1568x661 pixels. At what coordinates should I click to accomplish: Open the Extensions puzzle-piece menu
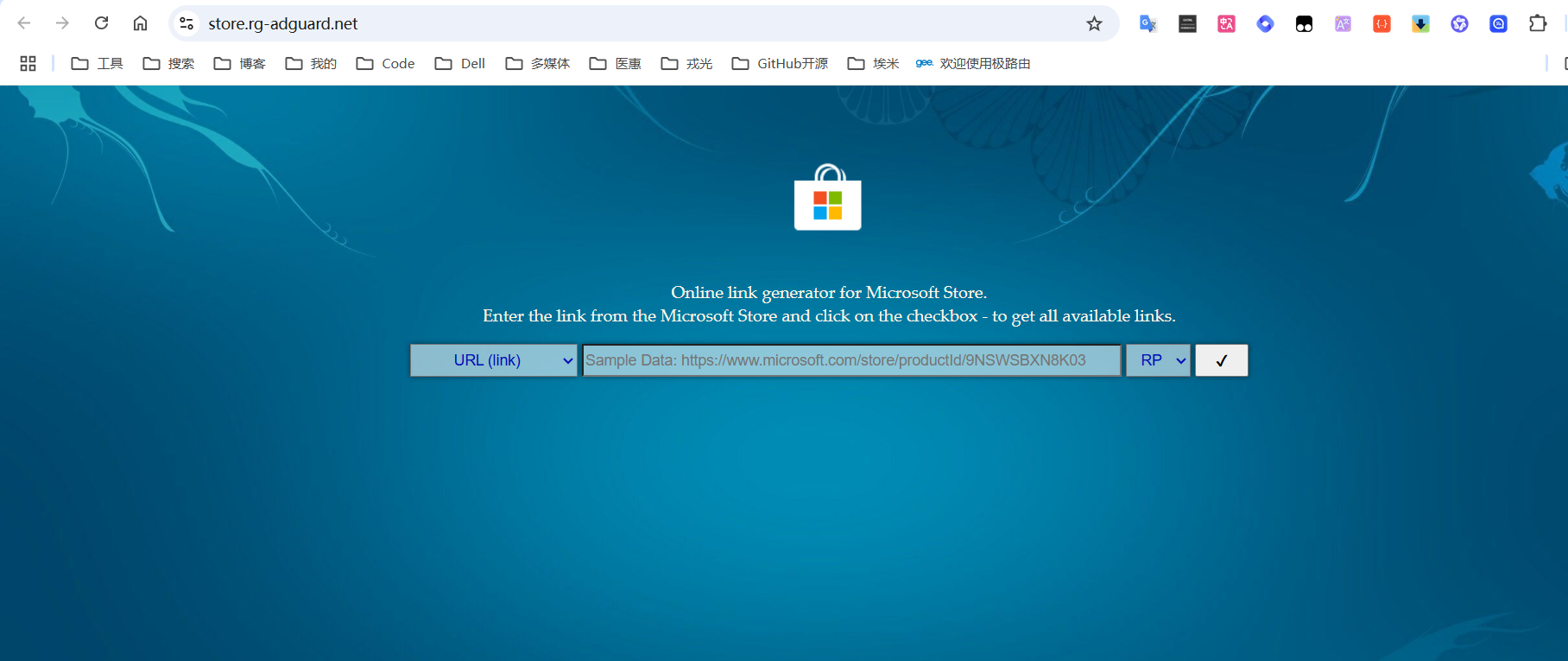[x=1538, y=23]
